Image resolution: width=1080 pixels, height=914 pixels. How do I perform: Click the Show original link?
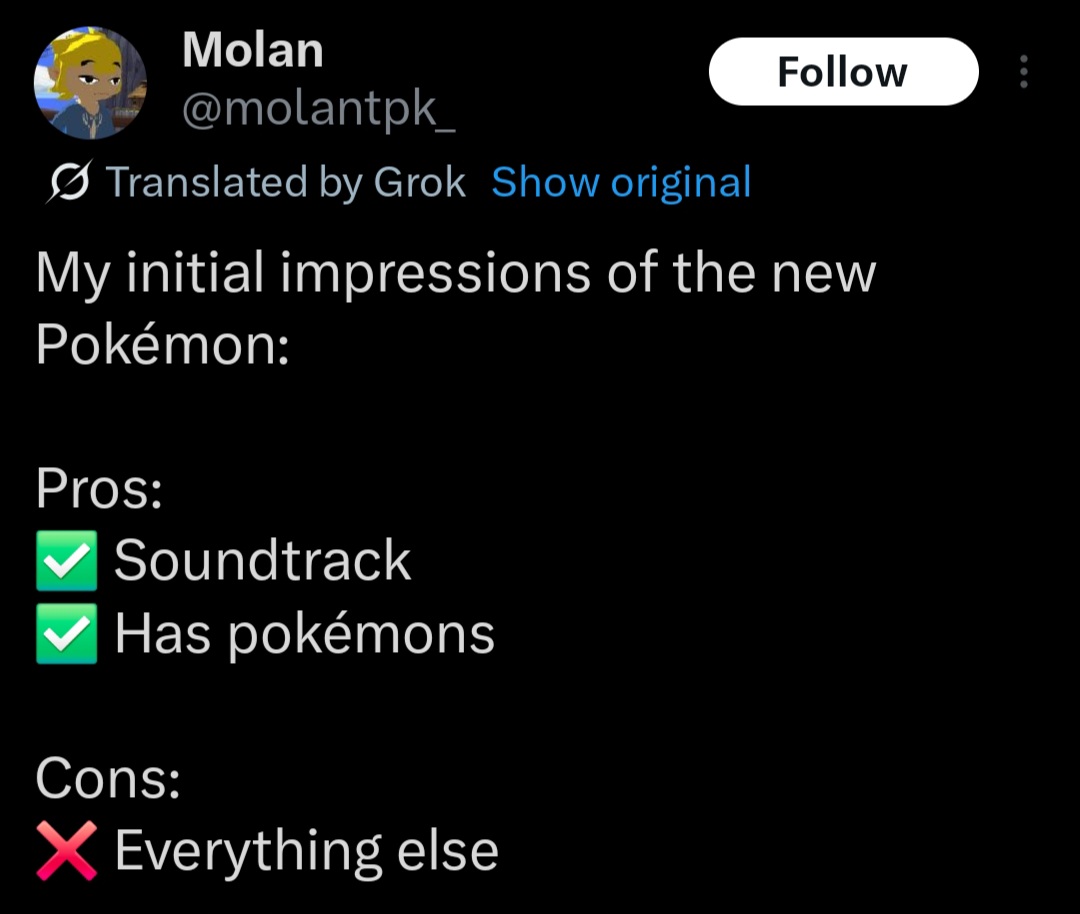click(621, 183)
